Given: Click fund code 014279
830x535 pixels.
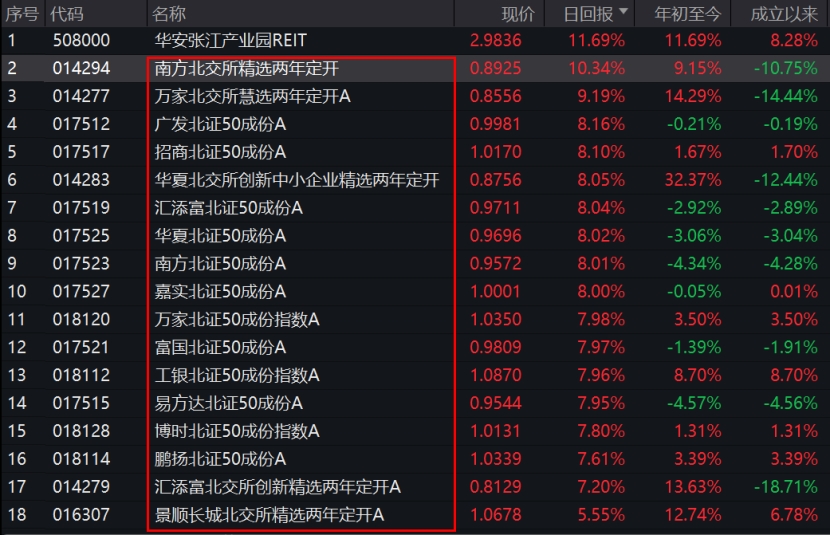Looking at the screenshot, I should [82, 487].
